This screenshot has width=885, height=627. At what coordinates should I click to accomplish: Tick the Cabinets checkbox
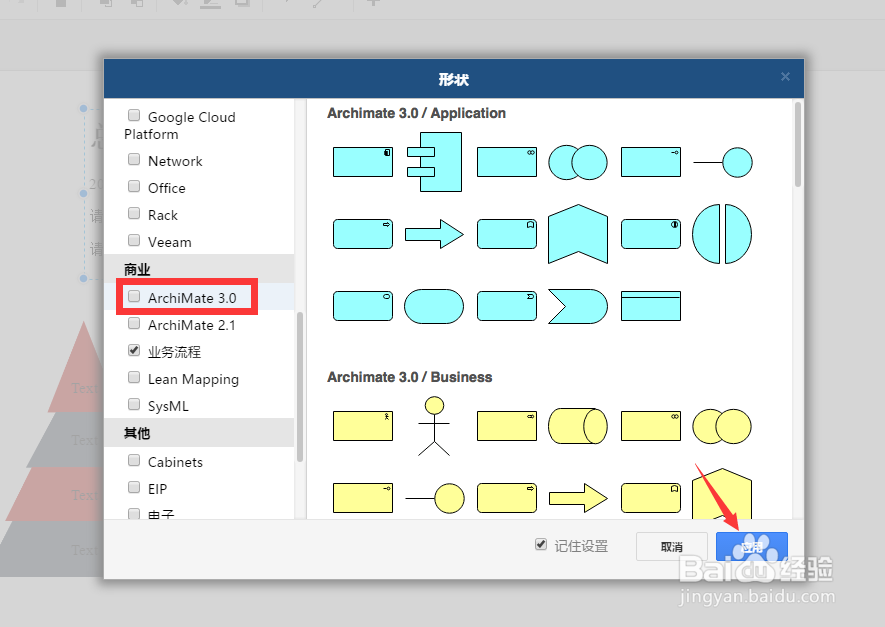[x=134, y=461]
